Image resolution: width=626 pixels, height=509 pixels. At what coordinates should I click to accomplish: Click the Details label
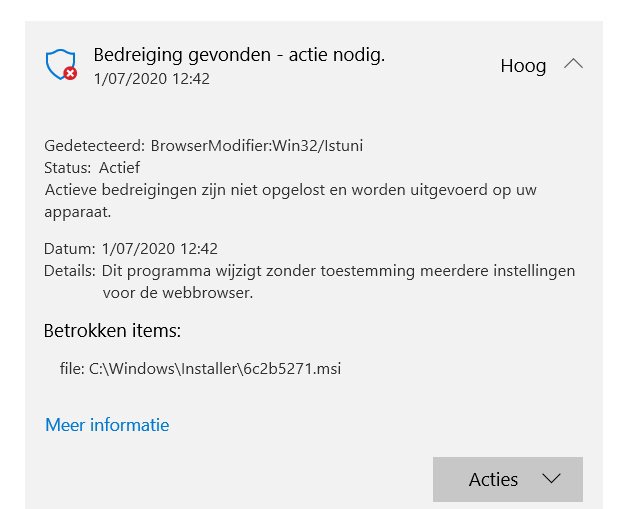70,271
